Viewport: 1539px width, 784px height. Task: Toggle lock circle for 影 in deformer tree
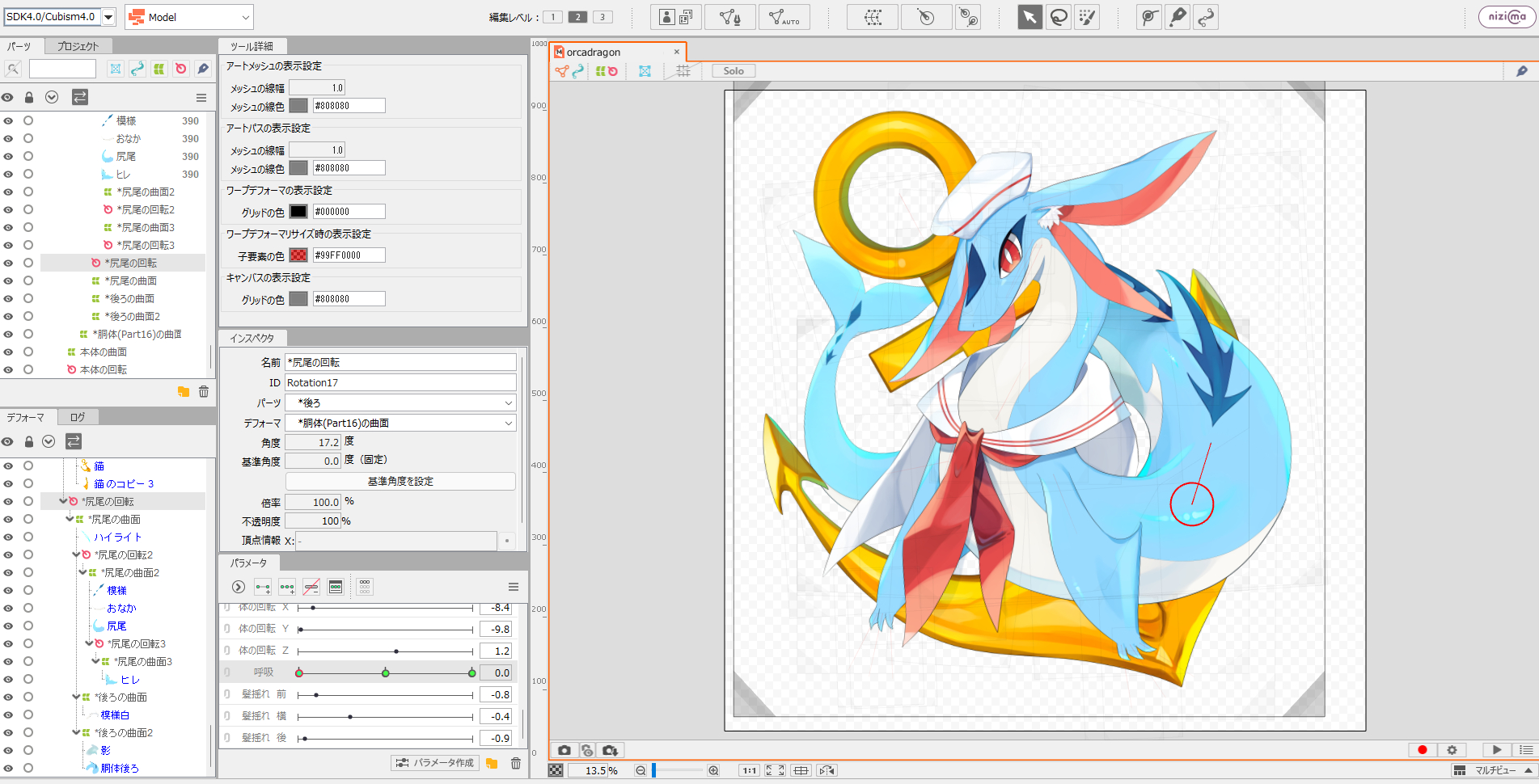[28, 751]
